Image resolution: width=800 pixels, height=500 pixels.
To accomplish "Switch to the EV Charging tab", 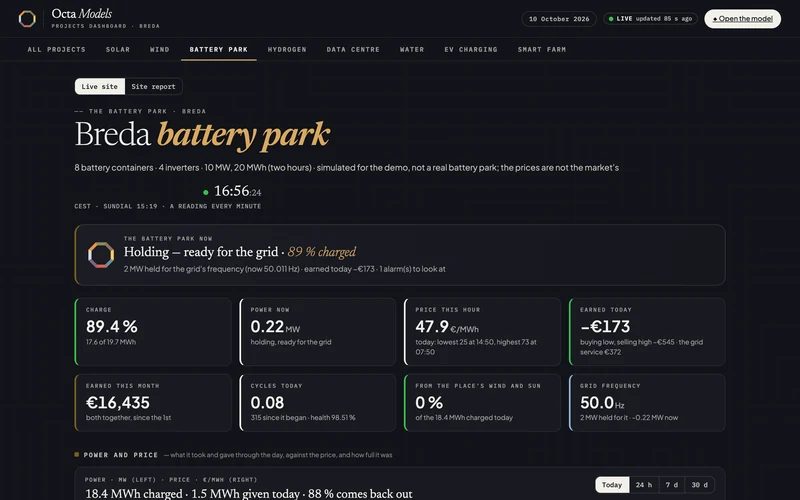I will tap(471, 49).
